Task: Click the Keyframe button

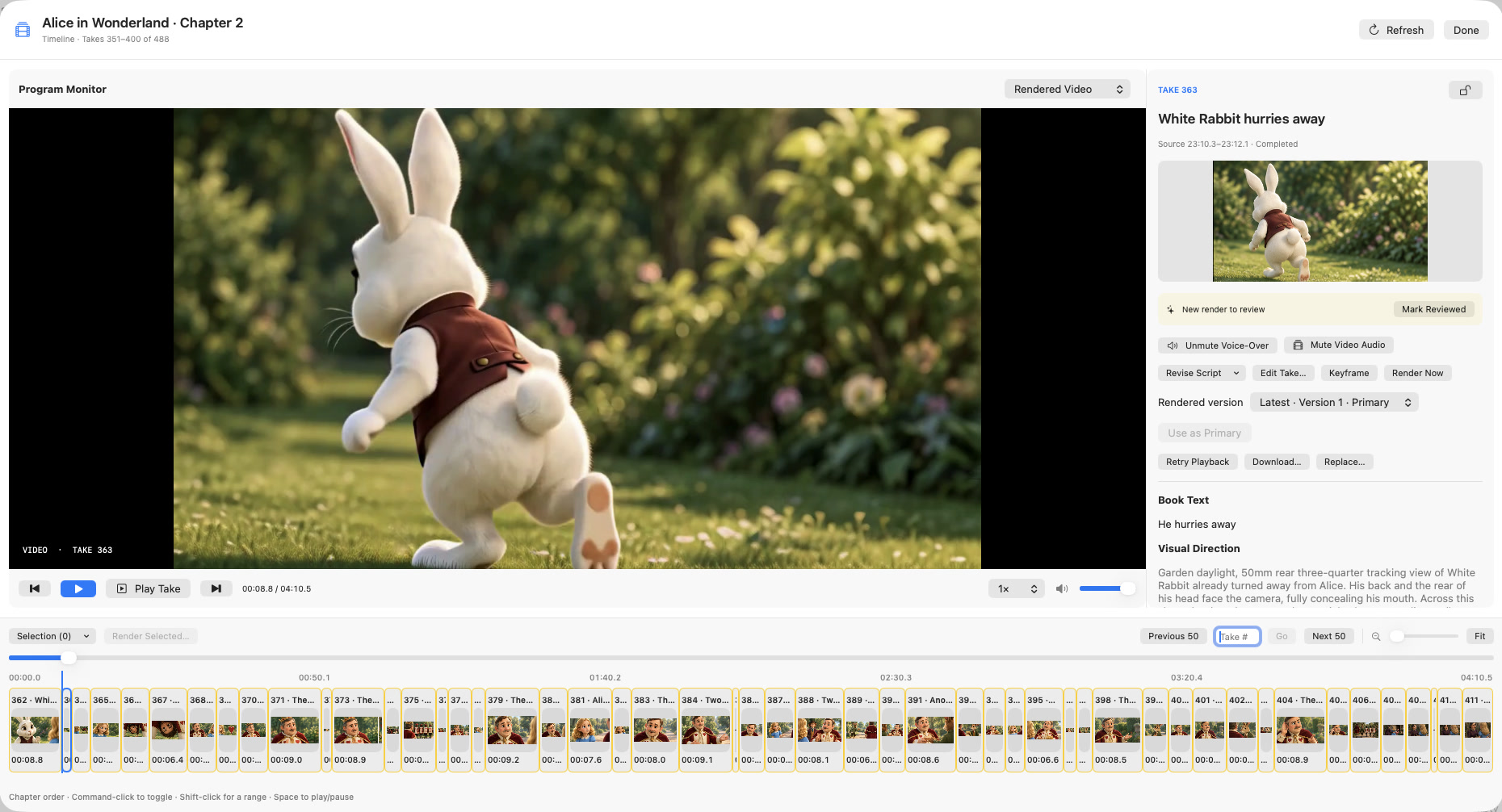Action: (1349, 373)
